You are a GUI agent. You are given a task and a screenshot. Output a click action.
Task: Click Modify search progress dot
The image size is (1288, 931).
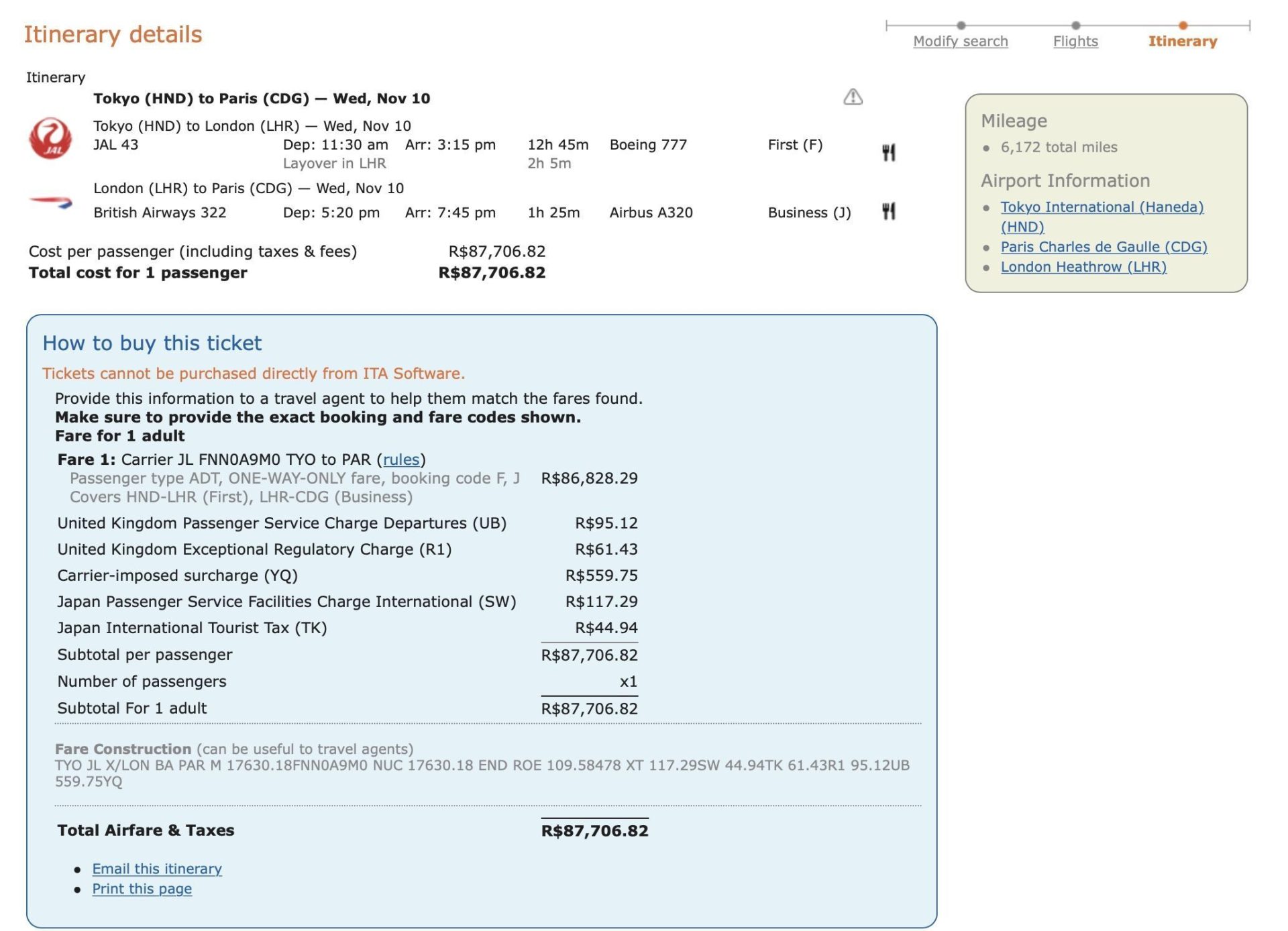pyautogui.click(x=961, y=25)
